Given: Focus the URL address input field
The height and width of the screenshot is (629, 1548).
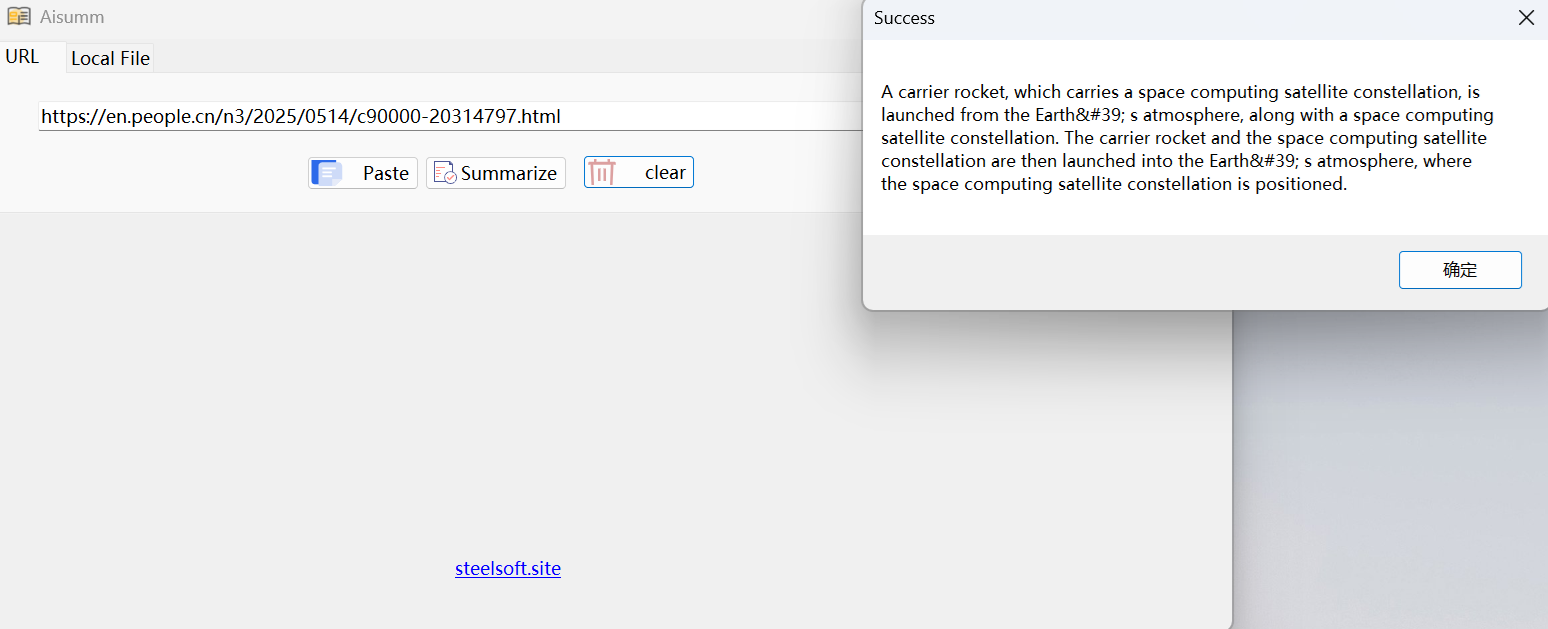Looking at the screenshot, I should pos(451,116).
